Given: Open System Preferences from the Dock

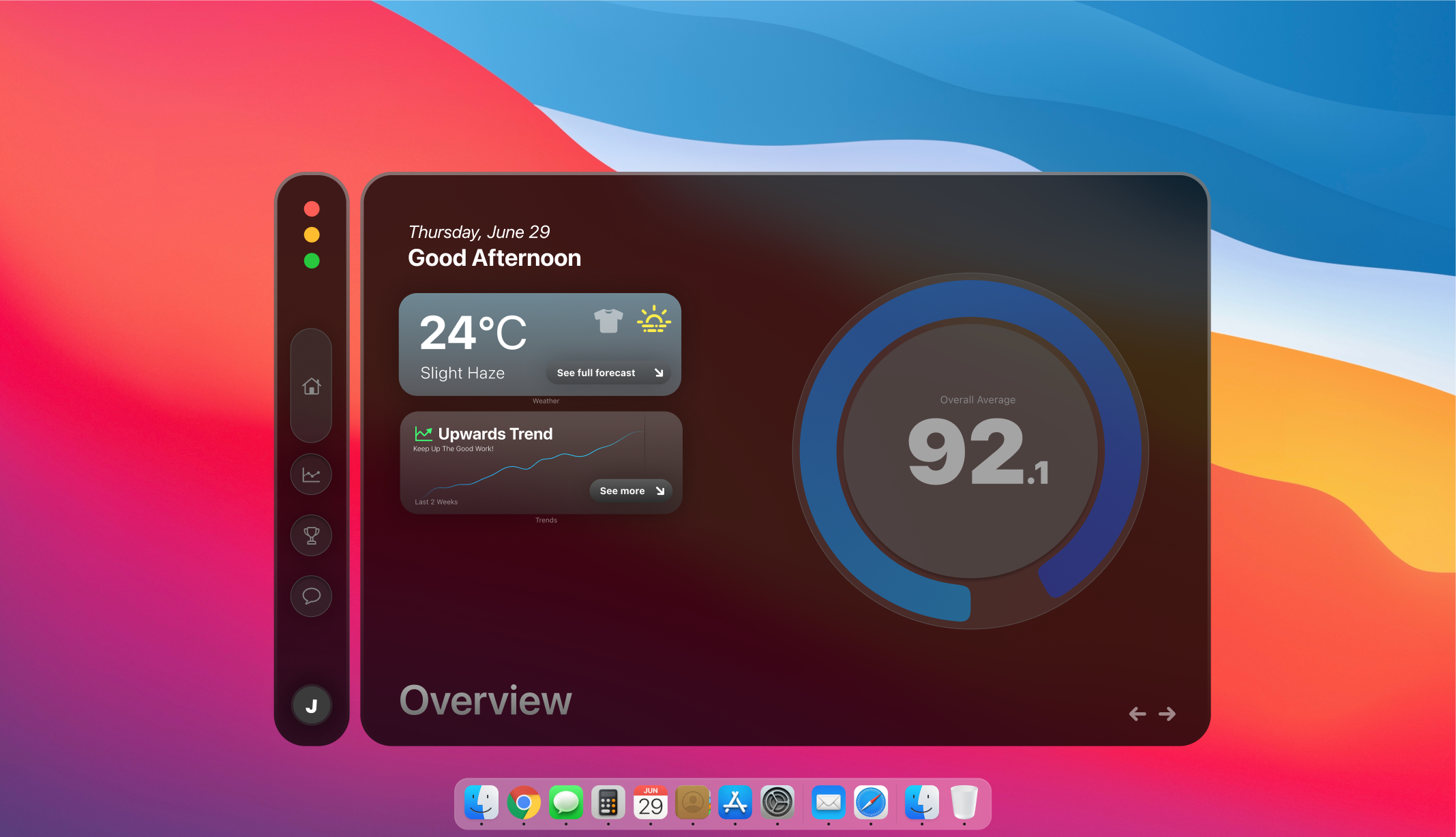Looking at the screenshot, I should click(777, 804).
